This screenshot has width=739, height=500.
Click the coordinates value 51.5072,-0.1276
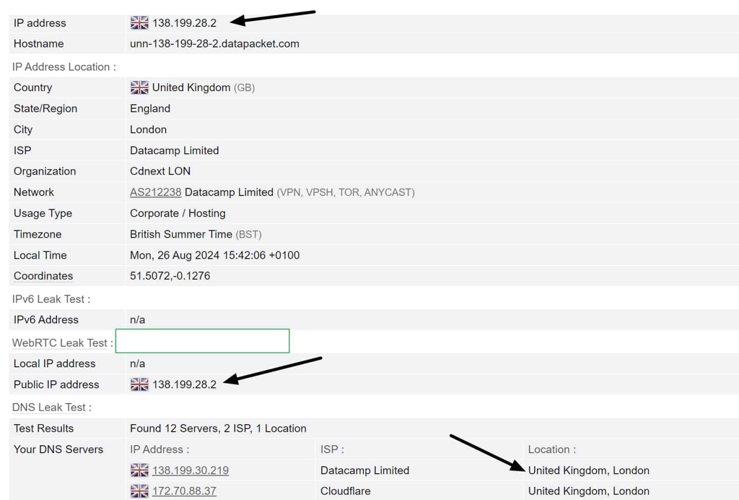click(x=170, y=276)
